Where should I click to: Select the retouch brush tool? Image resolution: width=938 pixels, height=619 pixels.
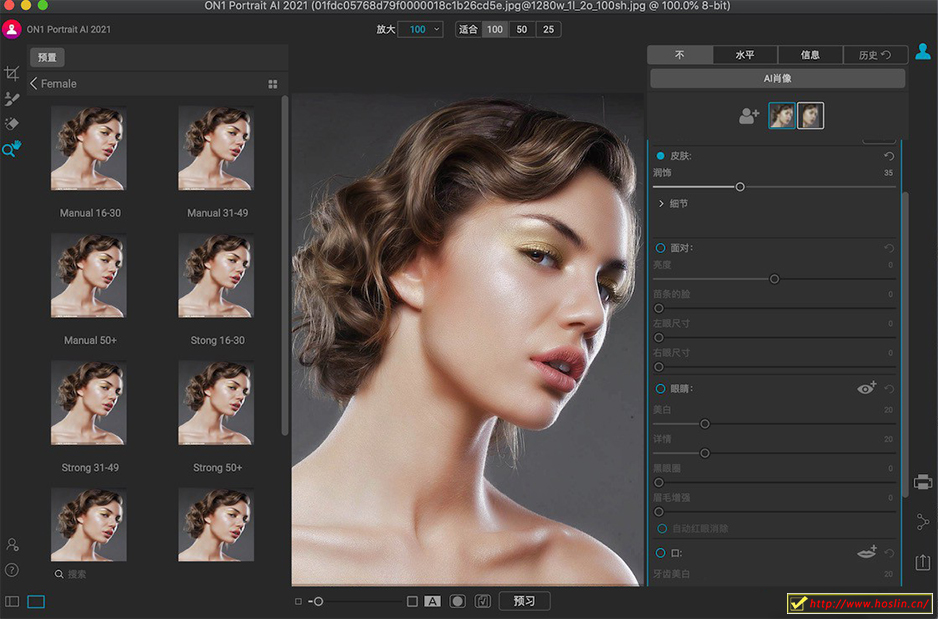click(12, 99)
